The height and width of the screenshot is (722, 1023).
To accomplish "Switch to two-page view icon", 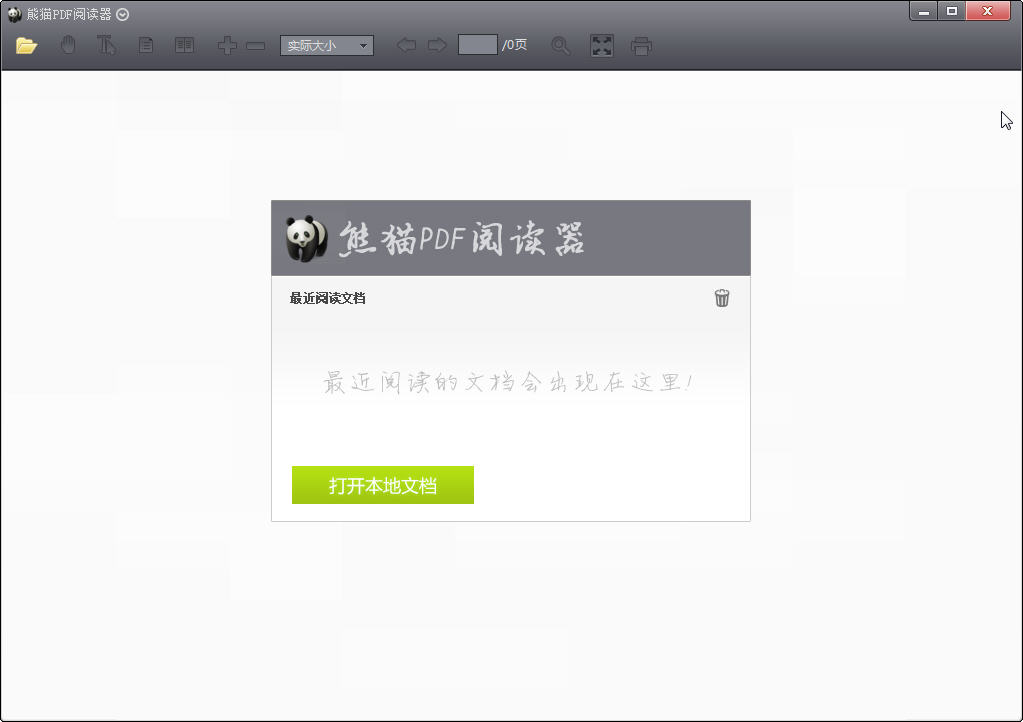I will pyautogui.click(x=184, y=44).
